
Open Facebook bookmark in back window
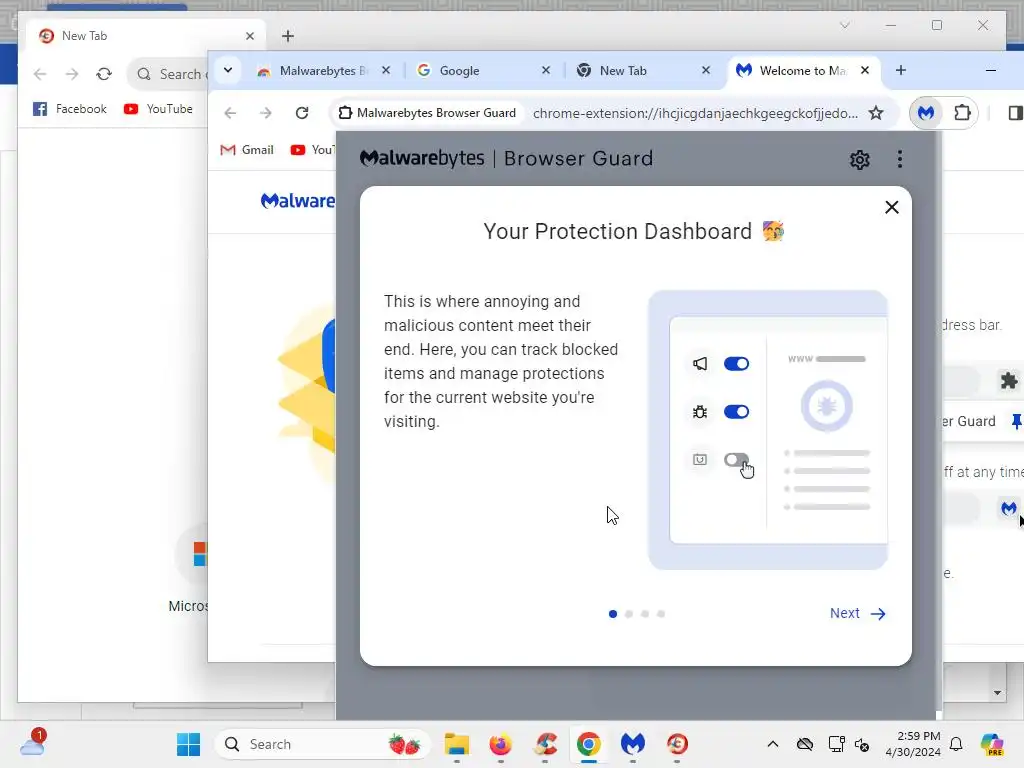tap(70, 108)
